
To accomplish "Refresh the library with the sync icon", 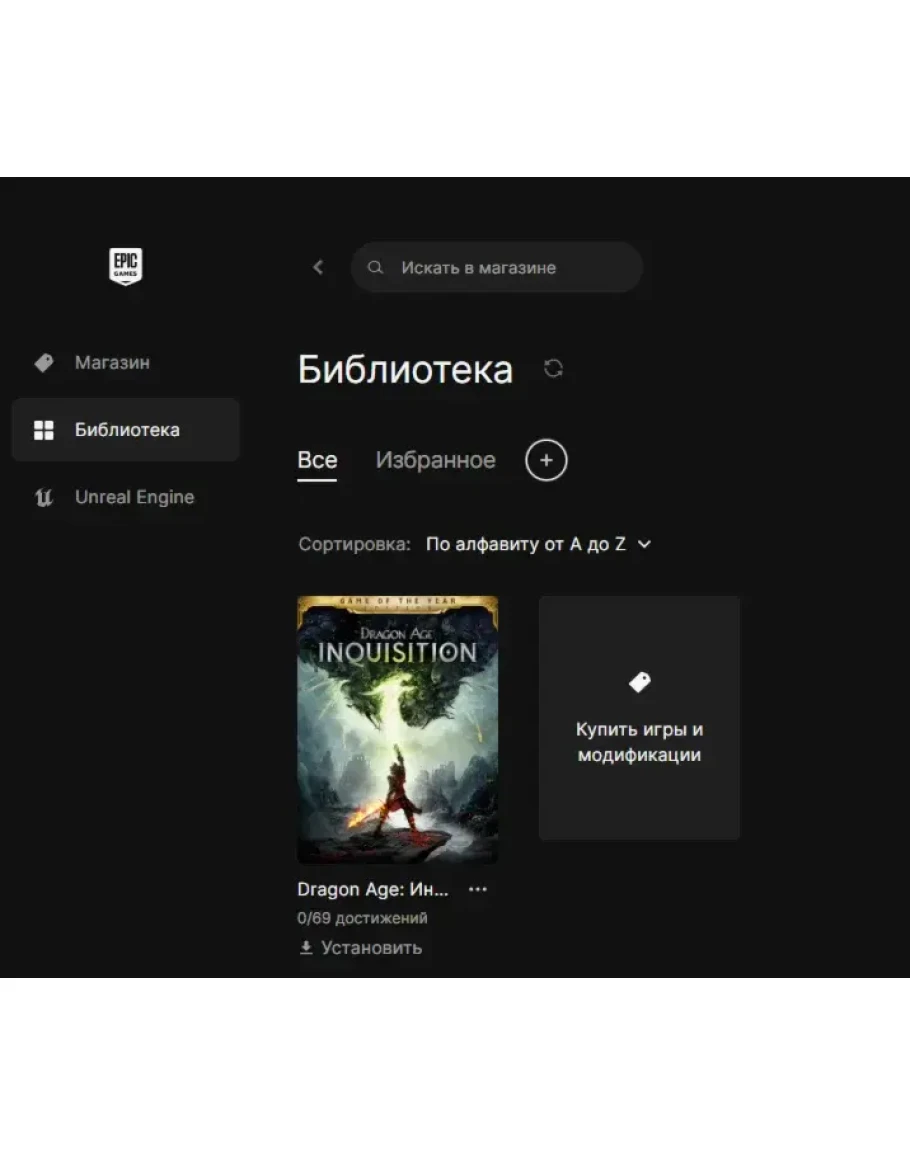I will [x=553, y=369].
